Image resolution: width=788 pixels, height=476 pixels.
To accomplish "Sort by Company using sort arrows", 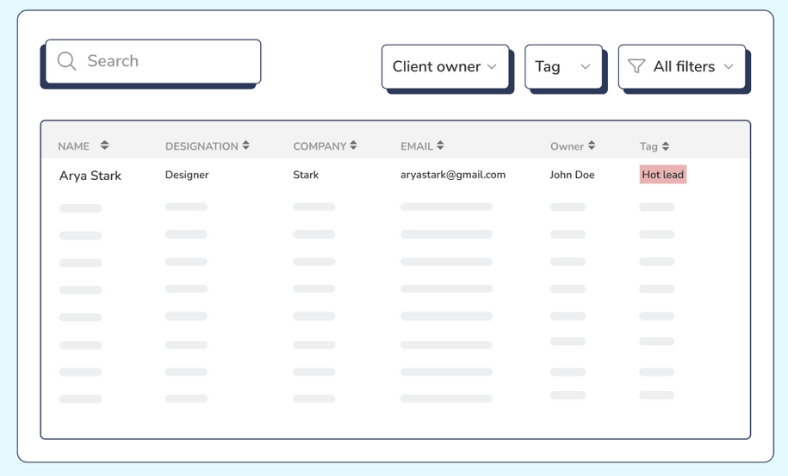I will tap(353, 146).
